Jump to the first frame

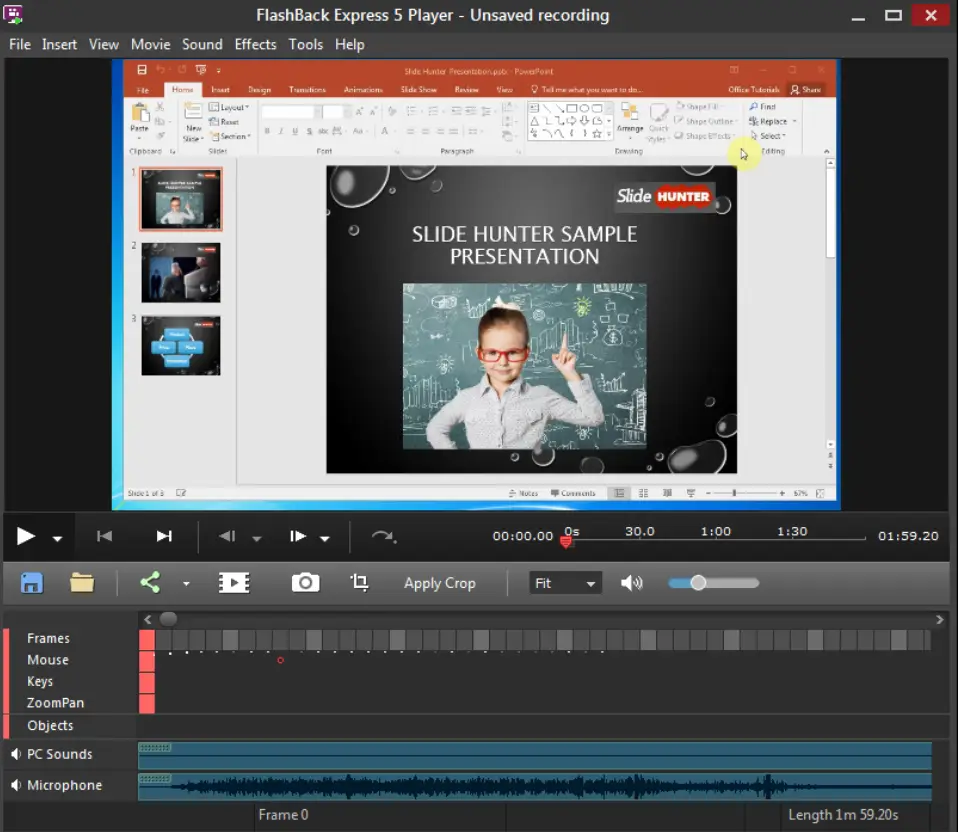104,536
